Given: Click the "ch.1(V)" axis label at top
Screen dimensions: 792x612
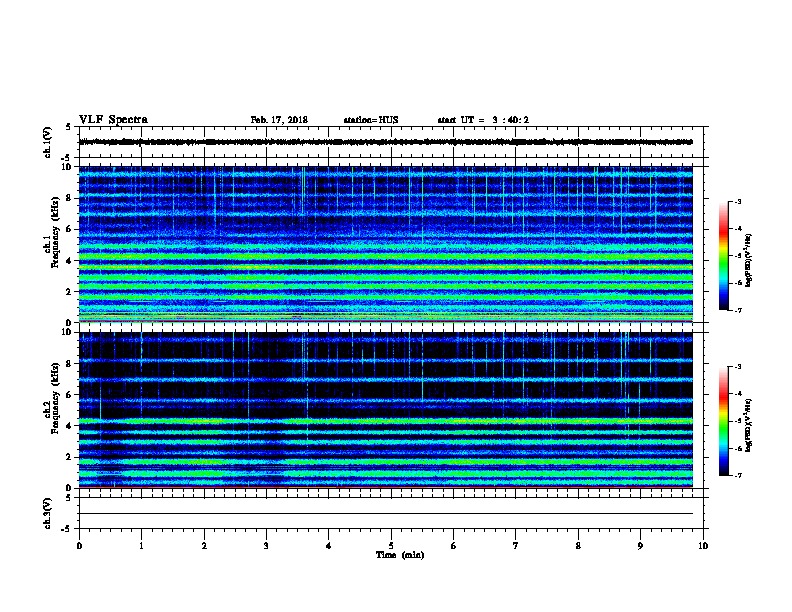Looking at the screenshot, I should coord(47,142).
